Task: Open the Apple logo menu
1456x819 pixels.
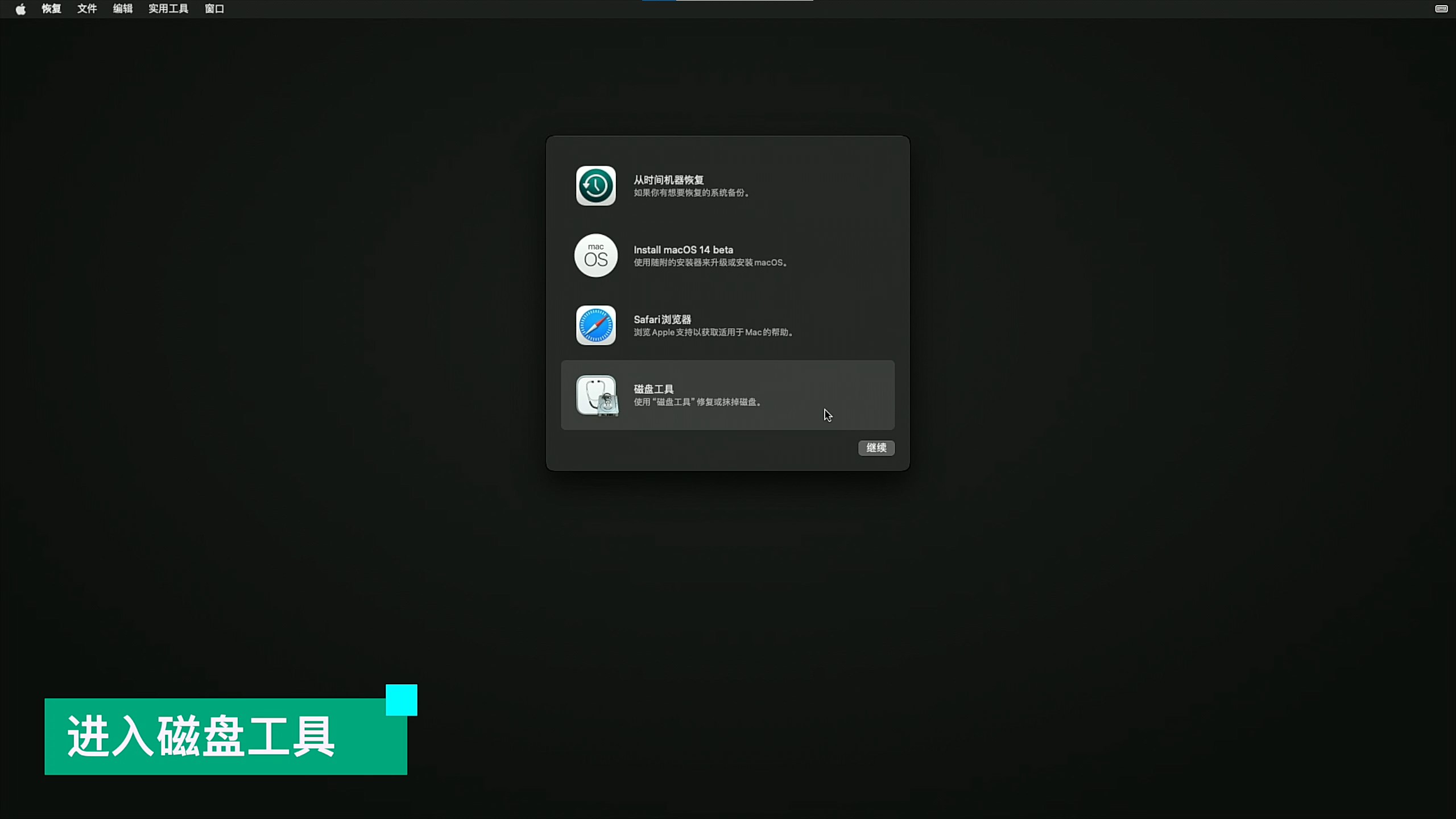Action: point(20,9)
